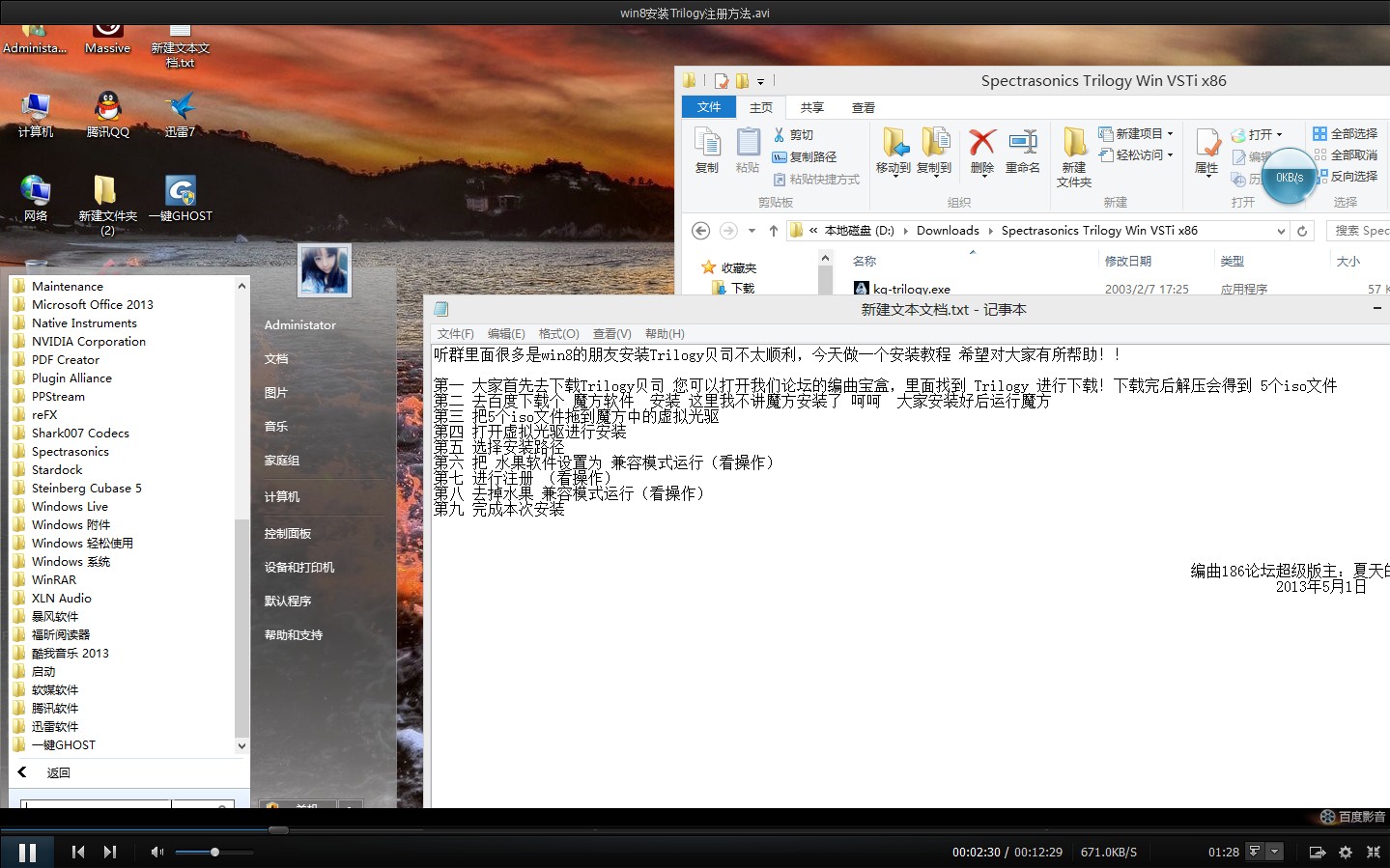
Task: Open the 计算机 desktop icon
Action: [36, 116]
